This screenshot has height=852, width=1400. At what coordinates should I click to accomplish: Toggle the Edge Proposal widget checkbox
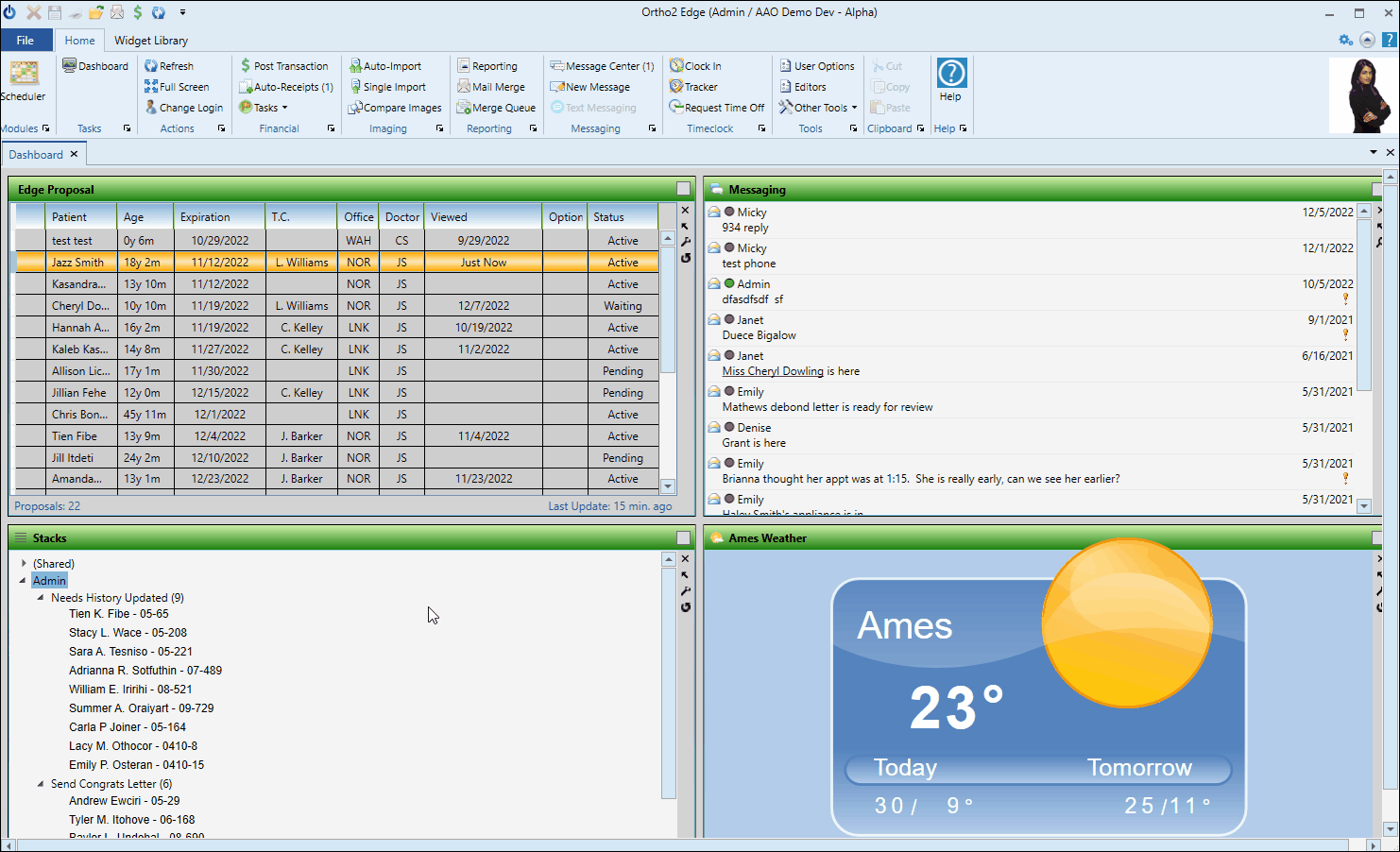683,189
